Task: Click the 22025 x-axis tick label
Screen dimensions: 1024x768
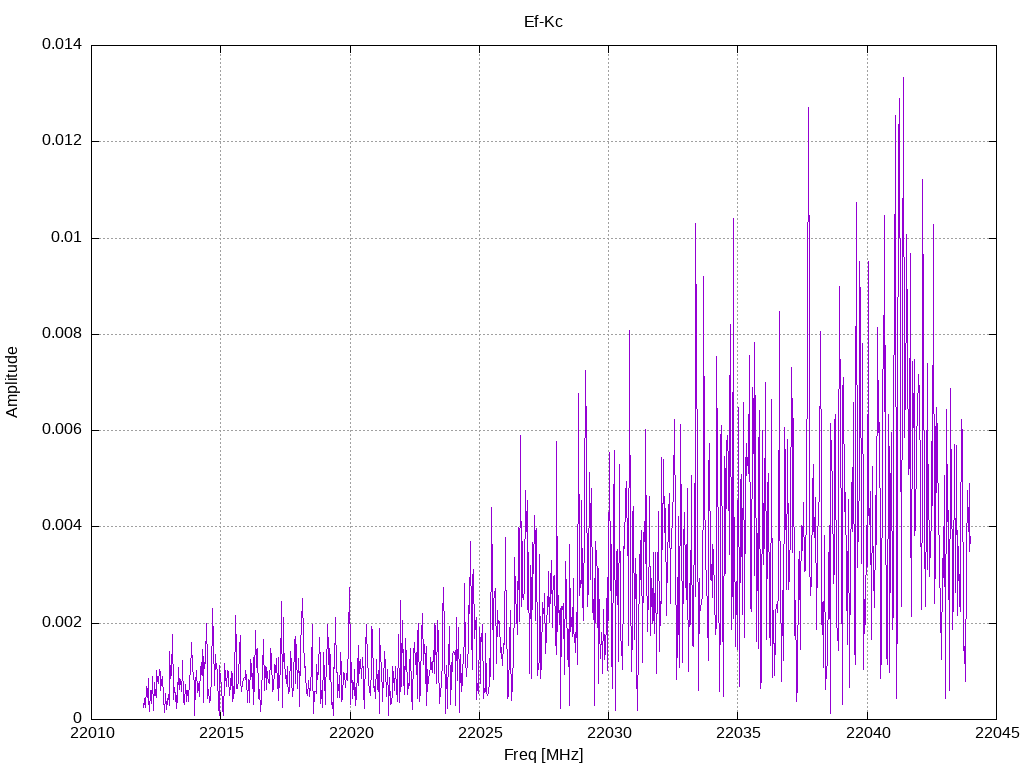Action: pyautogui.click(x=480, y=733)
